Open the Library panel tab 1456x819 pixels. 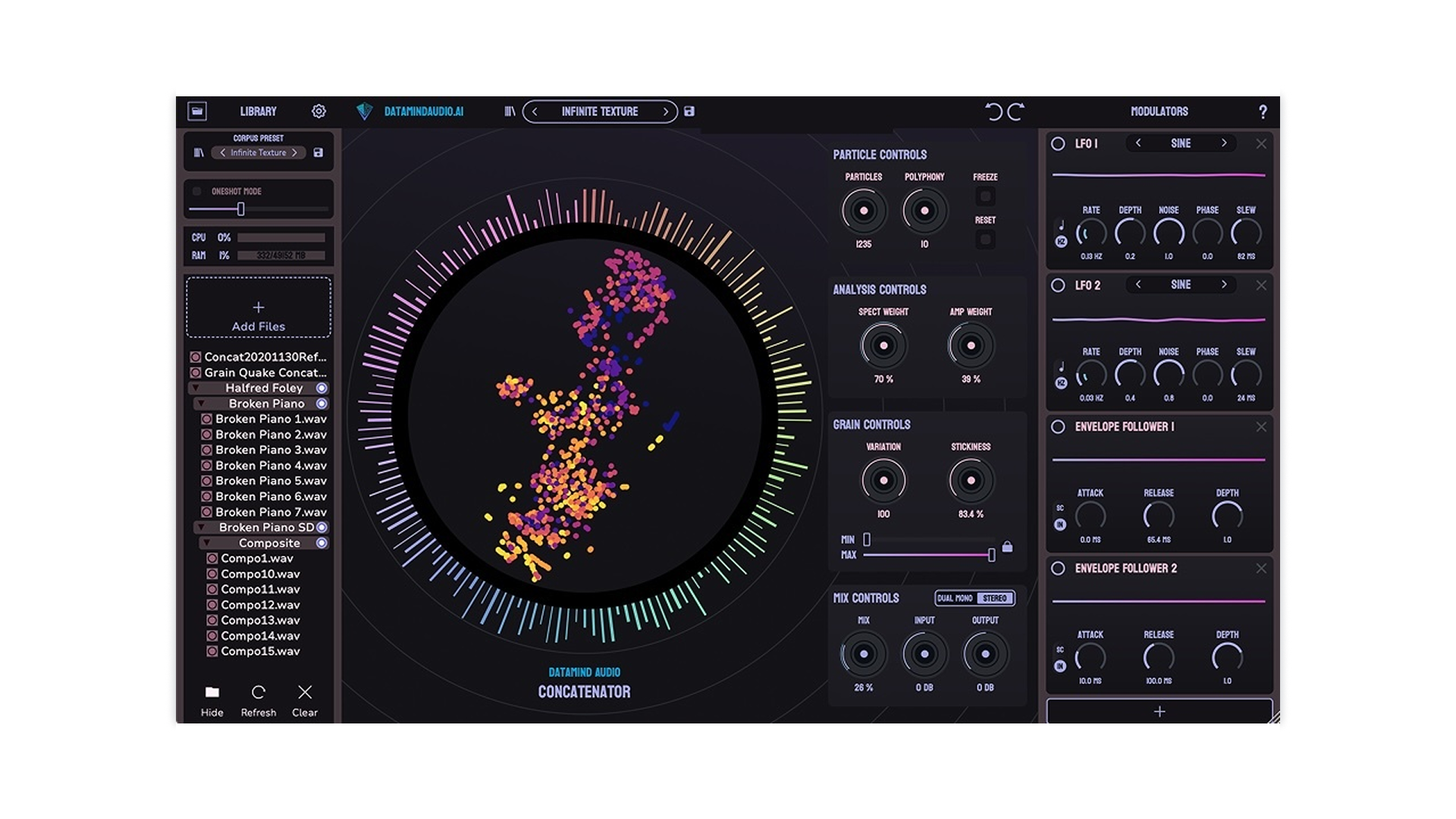(258, 111)
